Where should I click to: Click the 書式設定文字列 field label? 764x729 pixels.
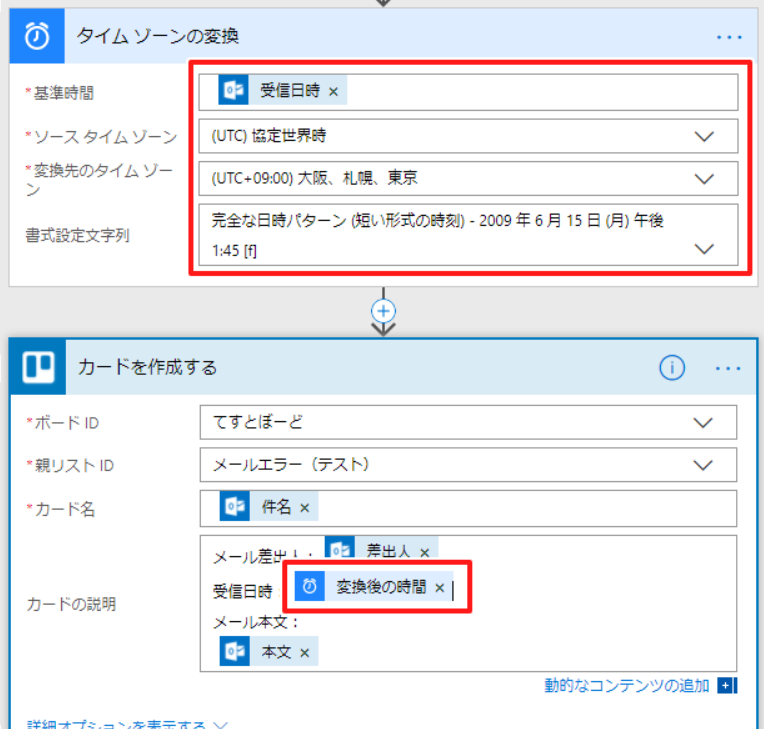(77, 235)
